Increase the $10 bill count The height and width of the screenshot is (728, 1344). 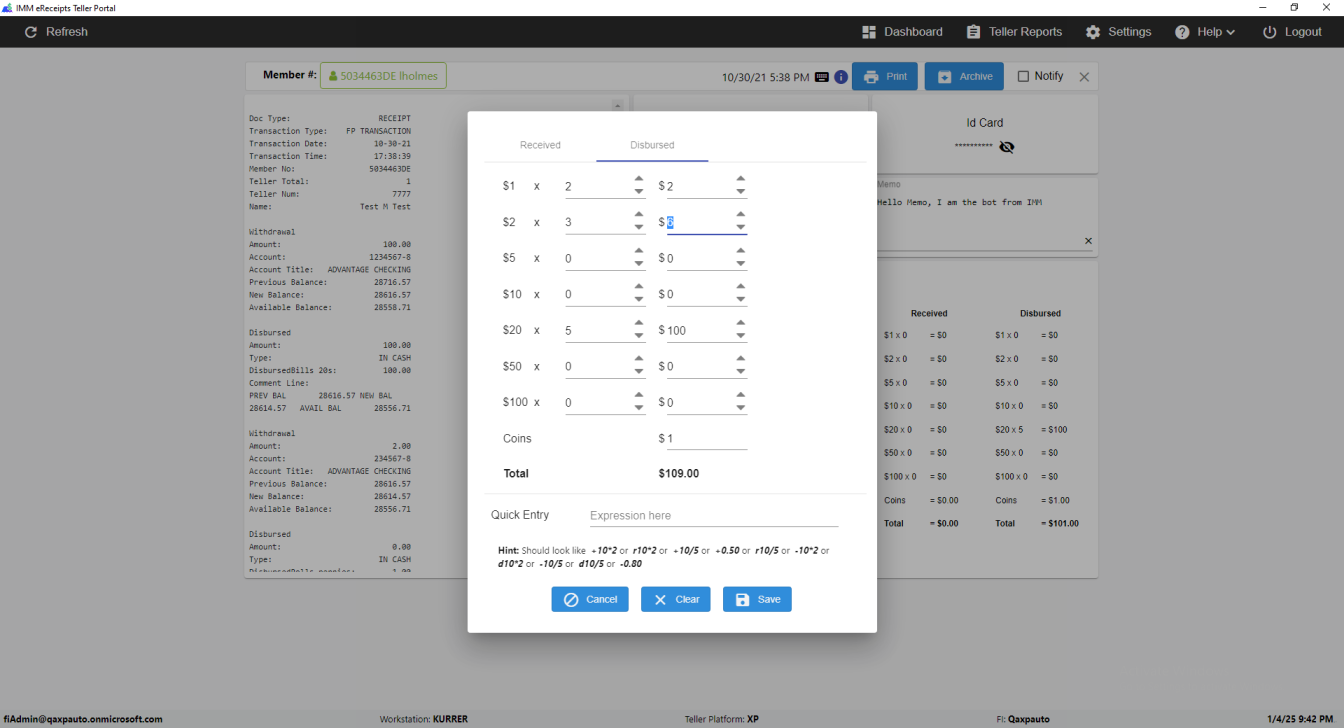pyautogui.click(x=639, y=288)
